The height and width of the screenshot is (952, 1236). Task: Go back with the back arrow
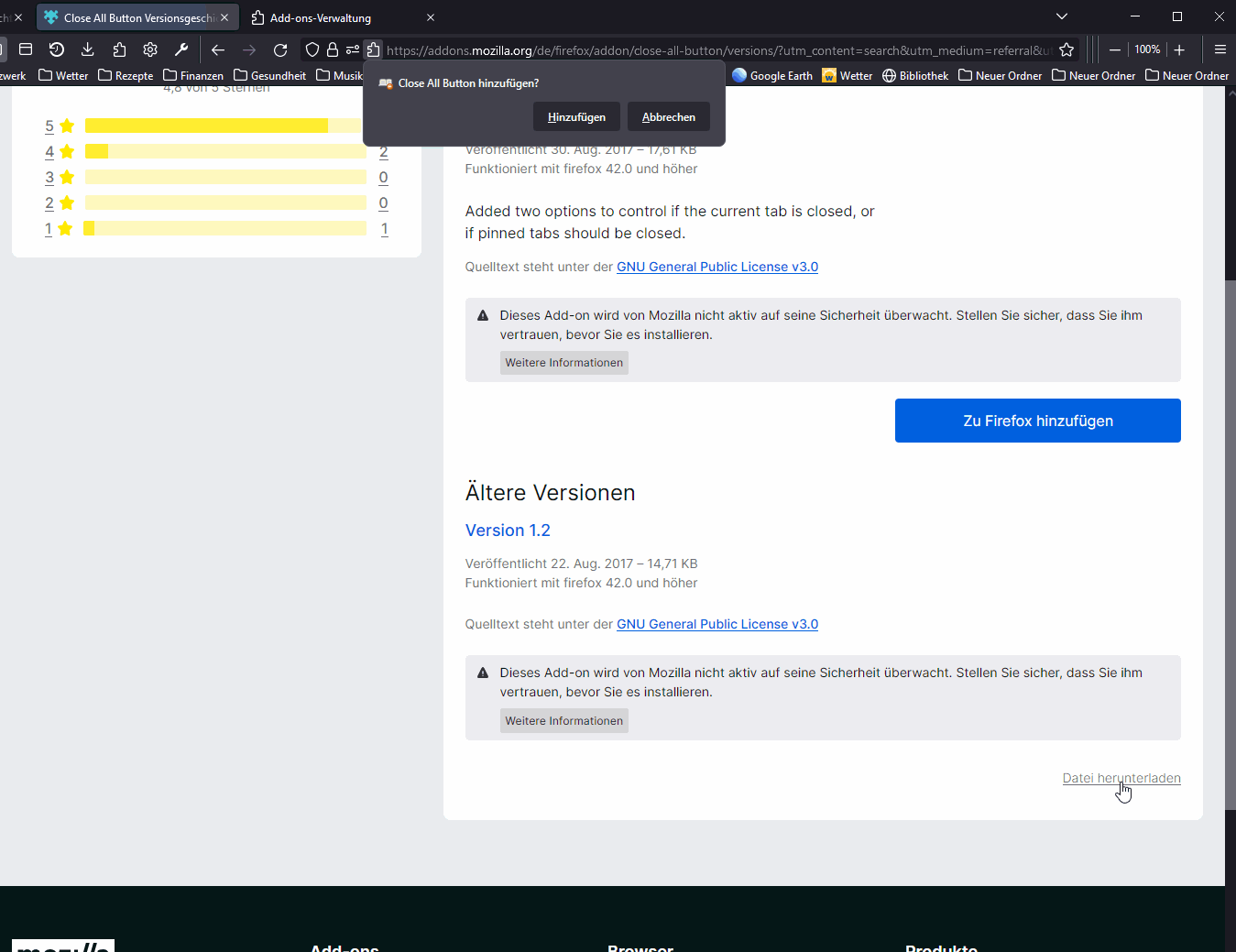coord(218,50)
